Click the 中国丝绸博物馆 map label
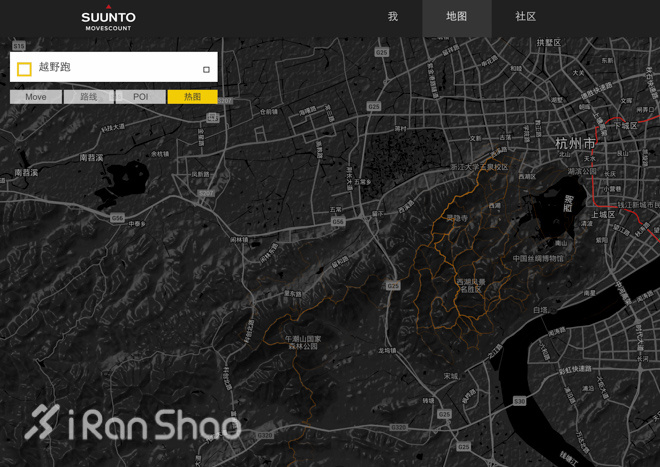 pos(538,258)
